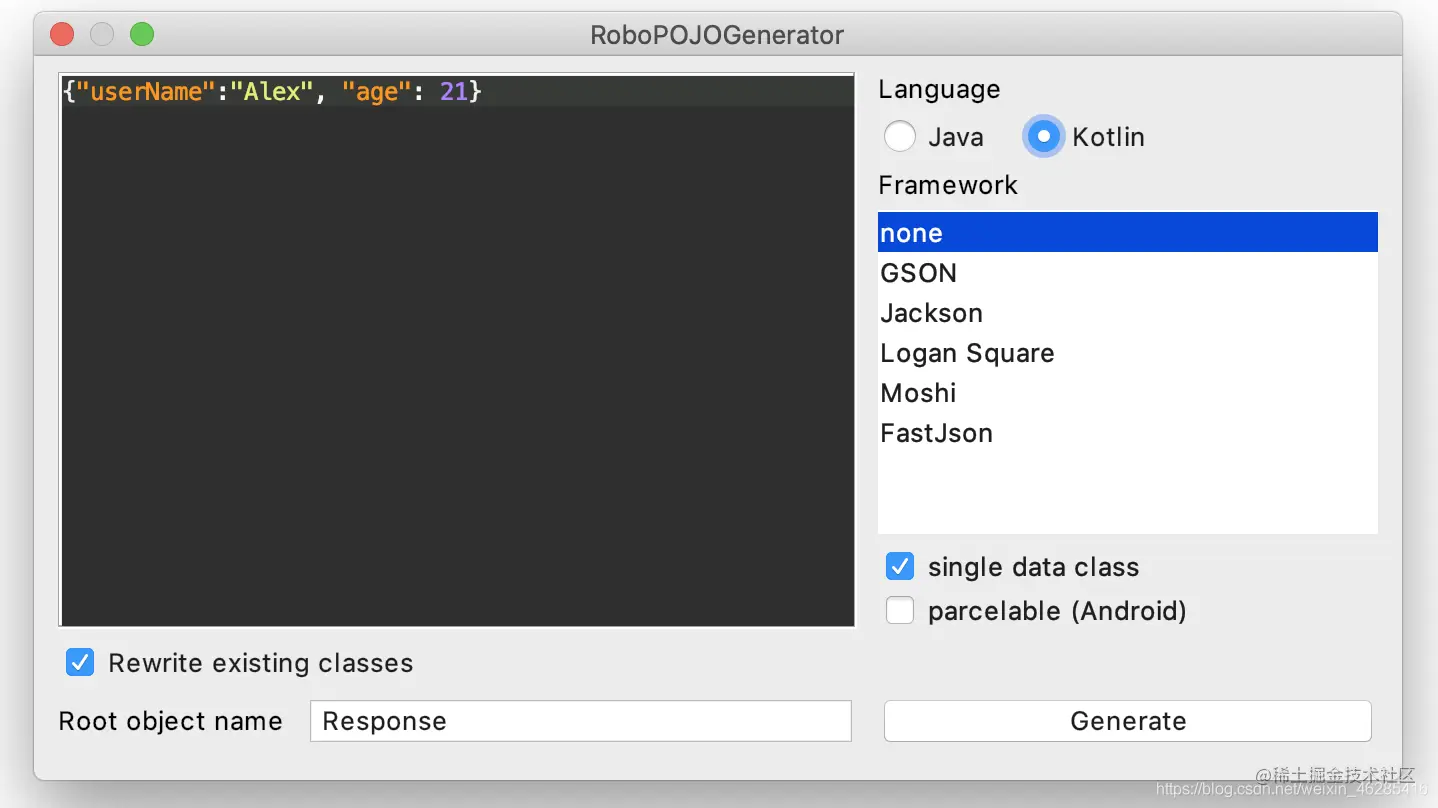Enable the parcelable (Android) checkbox
Image resolution: width=1438 pixels, height=808 pixels.
900,611
